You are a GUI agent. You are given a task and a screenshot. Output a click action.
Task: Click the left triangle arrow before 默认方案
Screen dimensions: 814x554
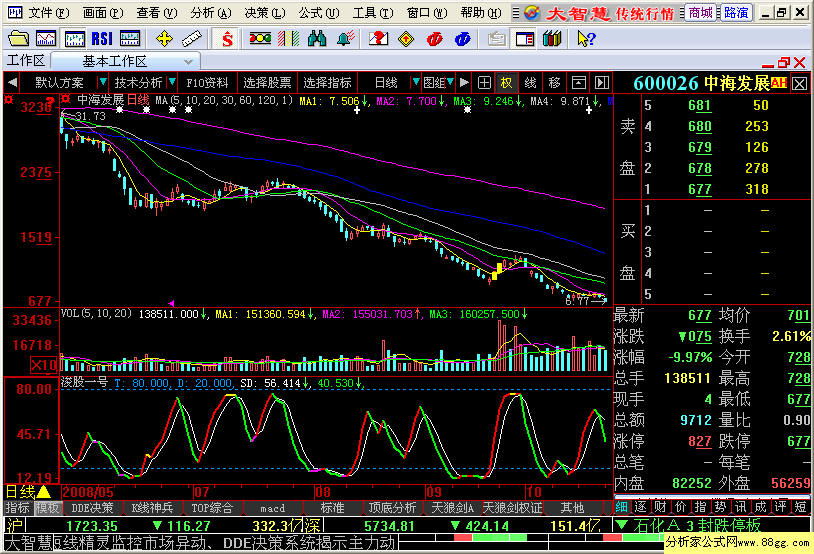[12, 83]
